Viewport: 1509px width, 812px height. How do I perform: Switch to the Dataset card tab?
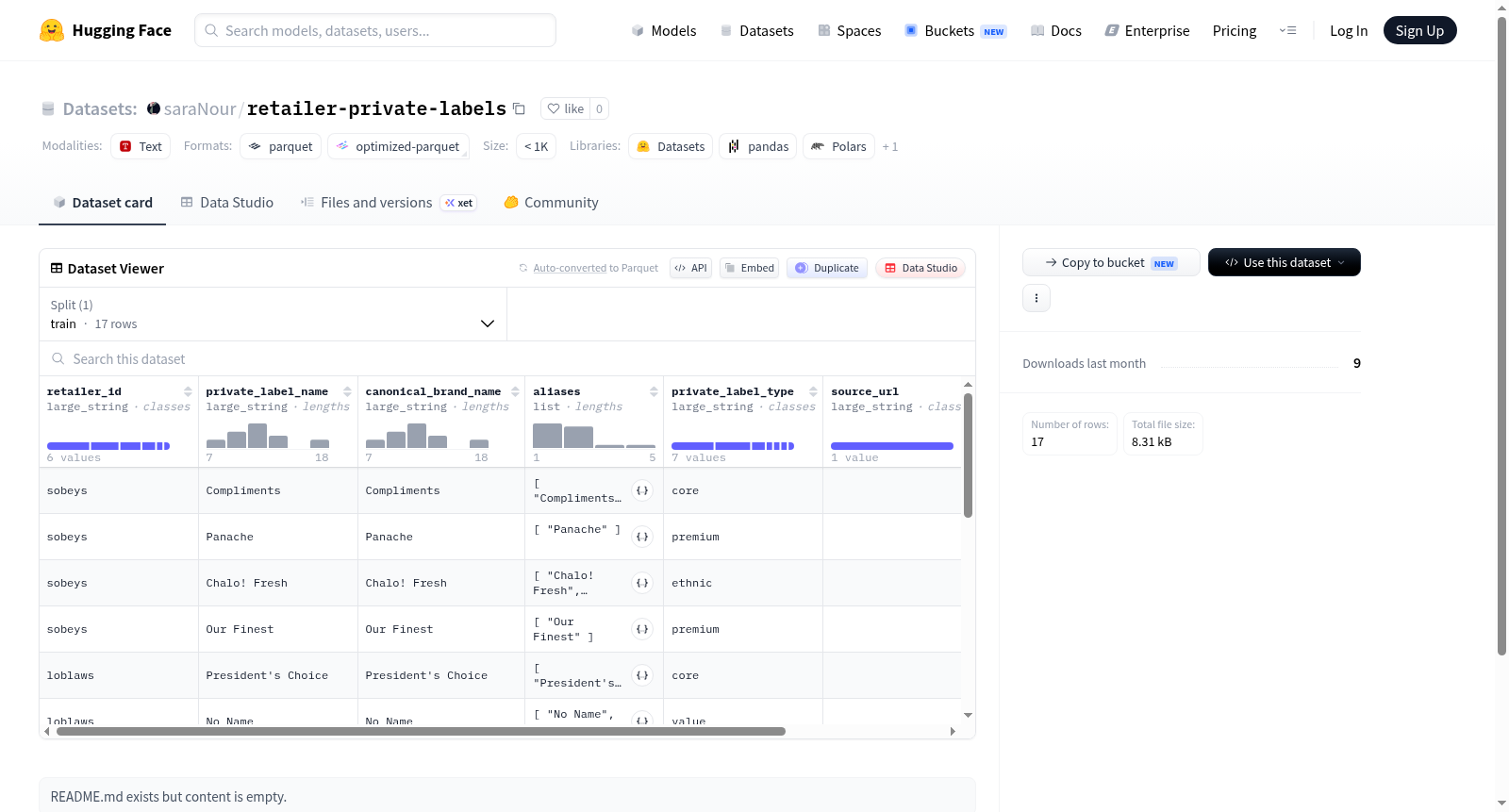pos(103,202)
